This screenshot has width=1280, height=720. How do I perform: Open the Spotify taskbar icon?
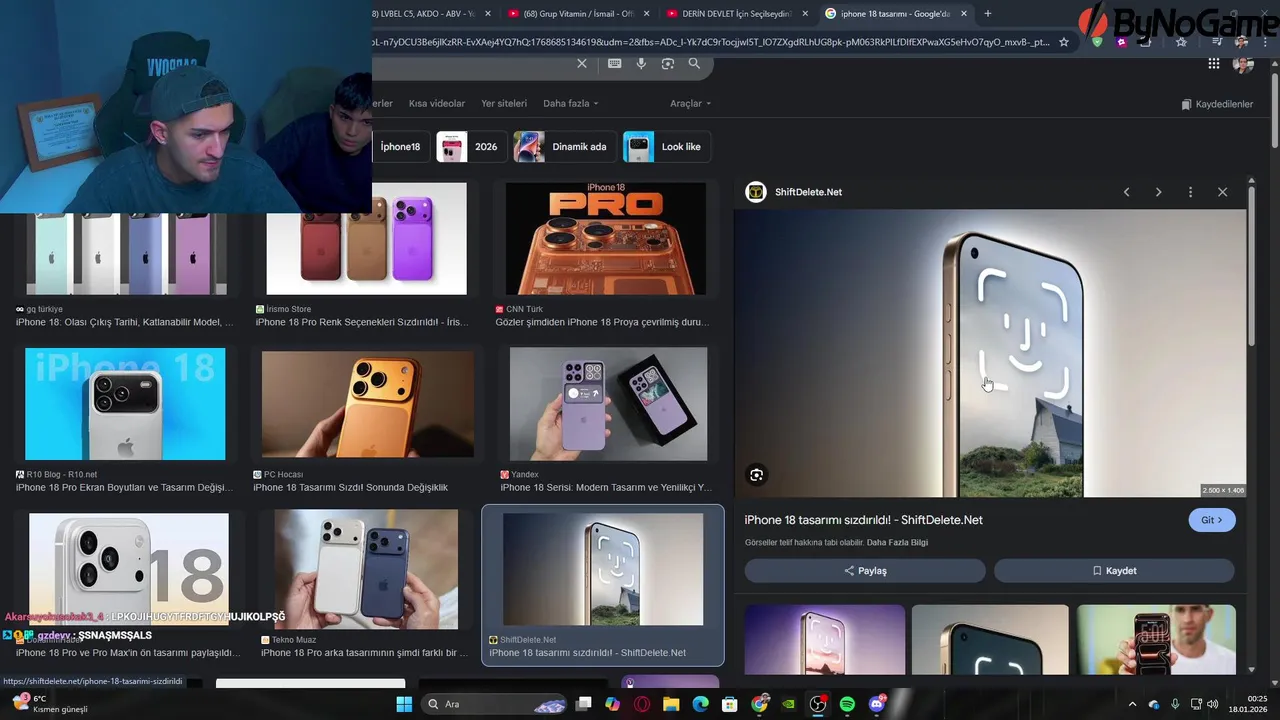point(847,704)
